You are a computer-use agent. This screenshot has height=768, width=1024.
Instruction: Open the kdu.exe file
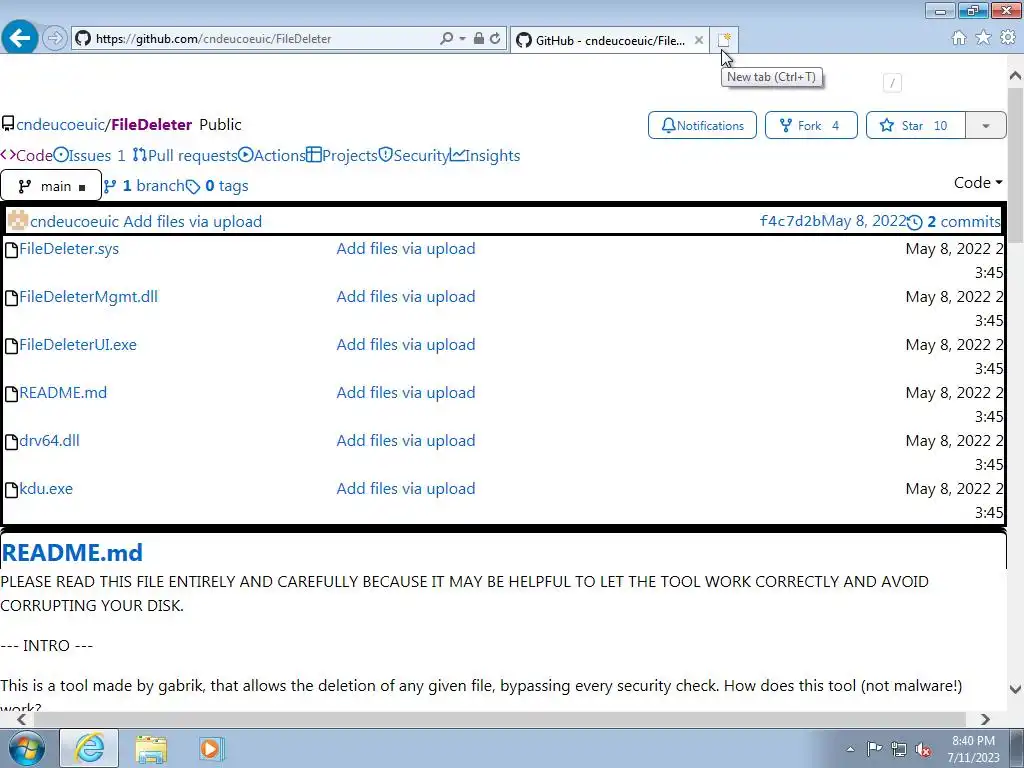coord(46,488)
